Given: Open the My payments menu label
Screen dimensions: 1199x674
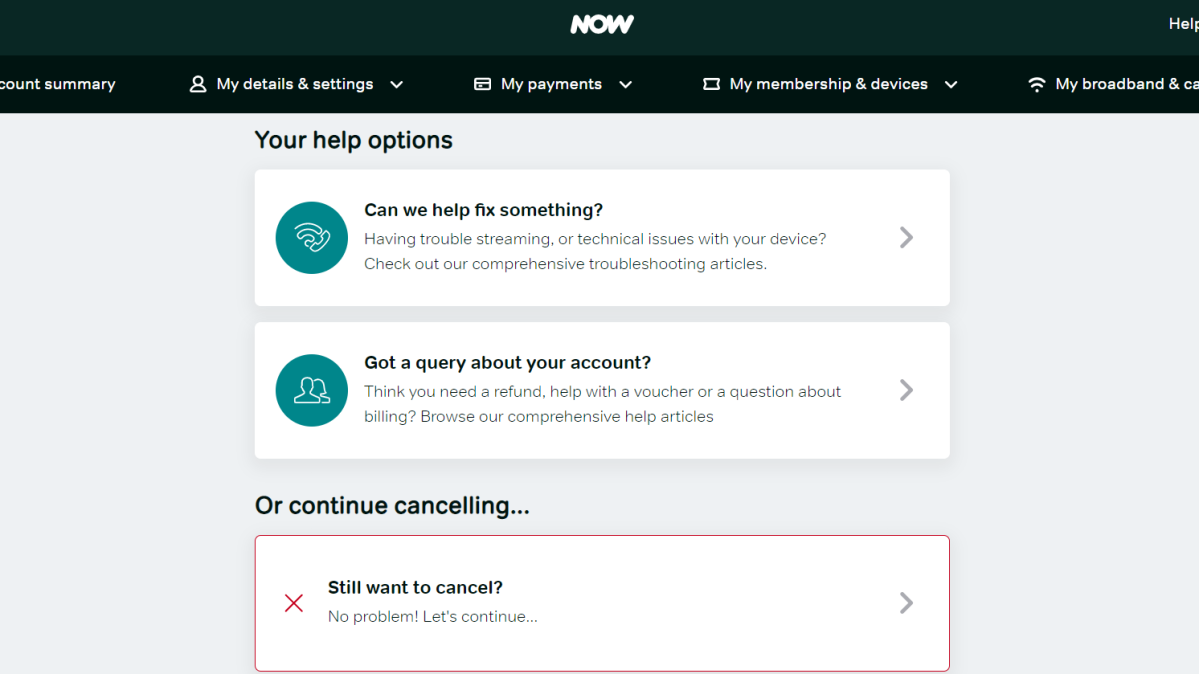Looking at the screenshot, I should pyautogui.click(x=551, y=84).
